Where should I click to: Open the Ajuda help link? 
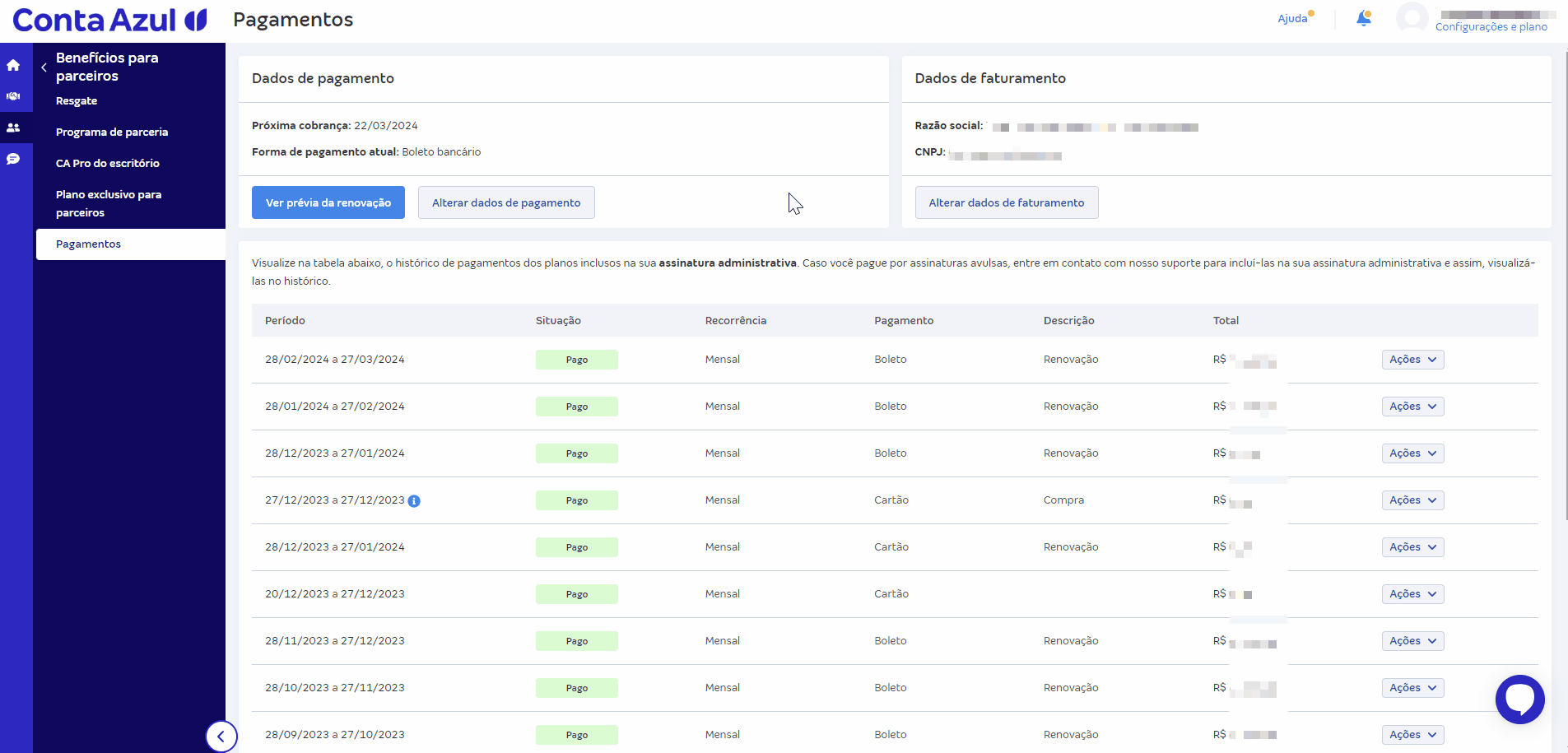click(x=1291, y=19)
